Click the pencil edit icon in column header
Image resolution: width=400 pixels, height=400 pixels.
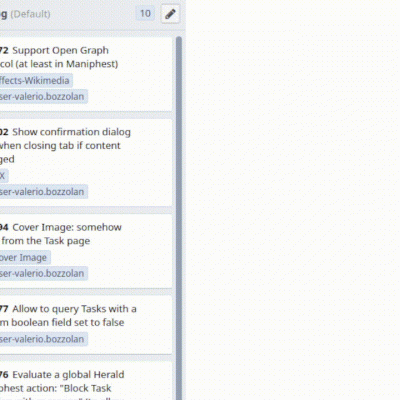(170, 14)
